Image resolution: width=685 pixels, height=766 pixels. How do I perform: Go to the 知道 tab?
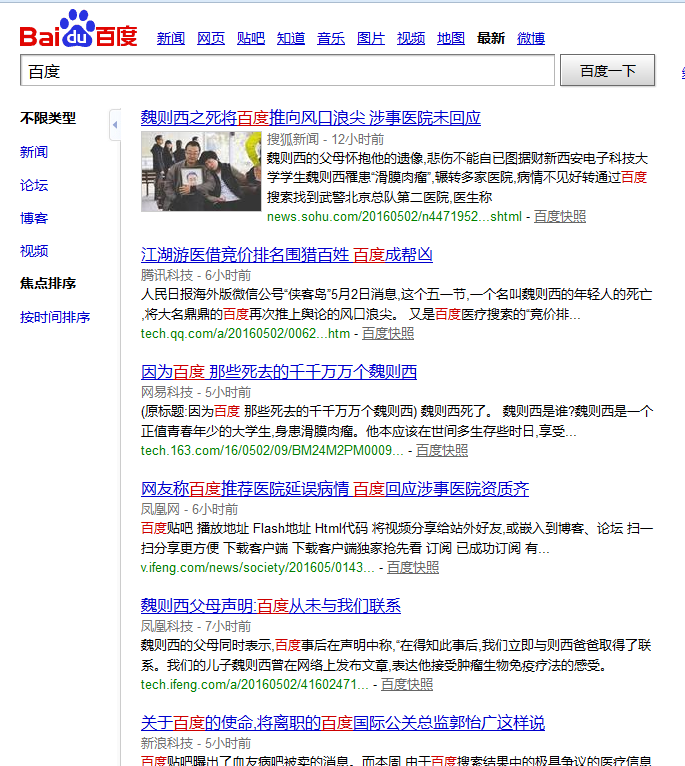click(291, 38)
